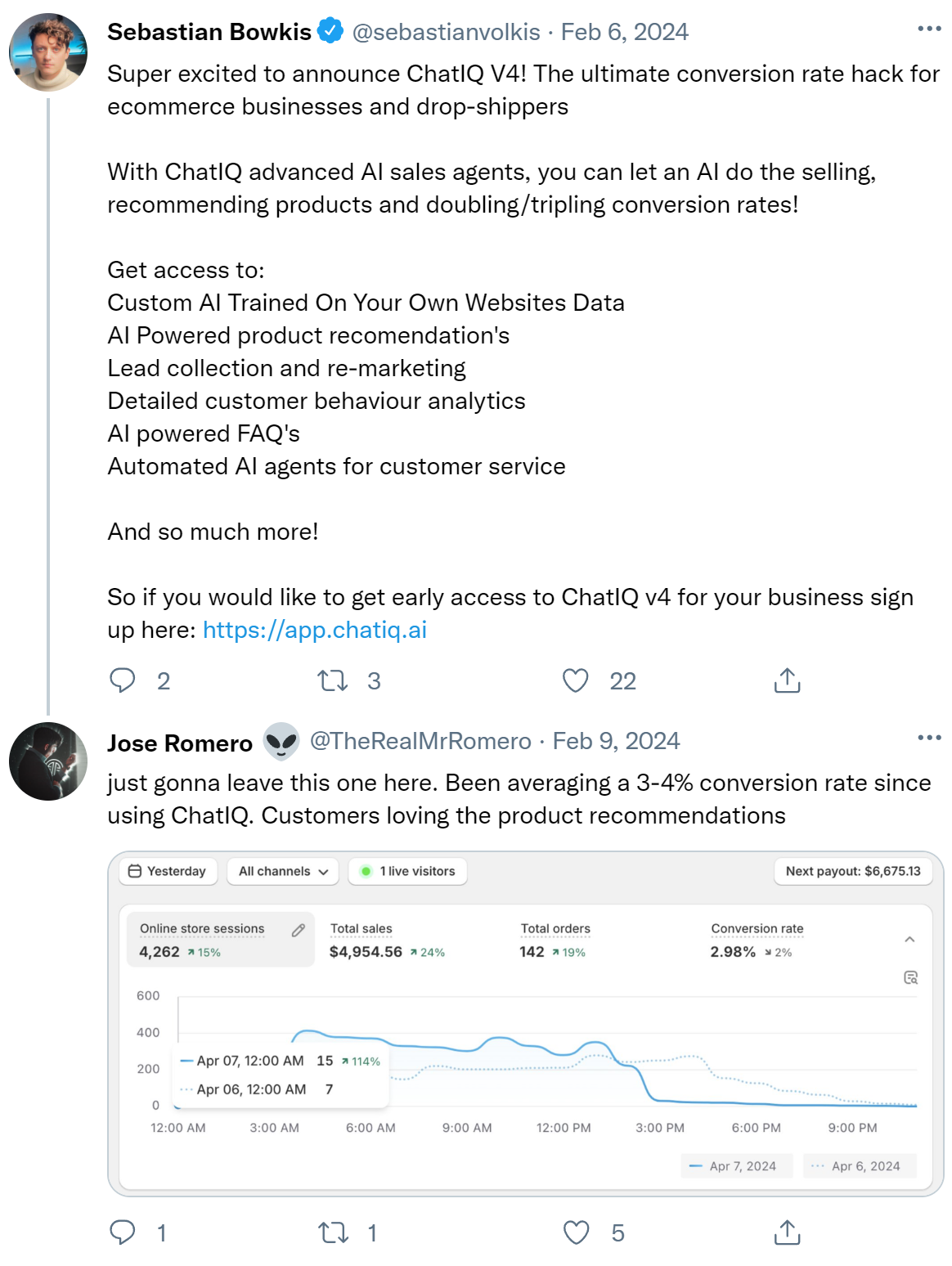952x1266 pixels.
Task: Select the Conversion rate metric
Action: 757,941
